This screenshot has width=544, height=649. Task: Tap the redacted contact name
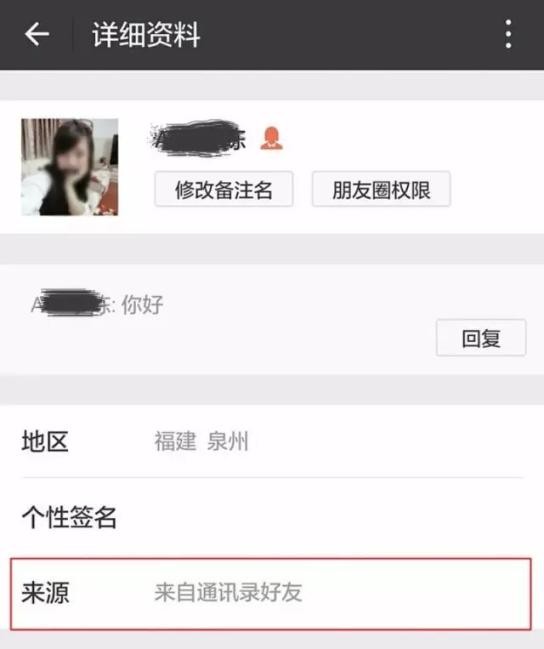tap(197, 139)
